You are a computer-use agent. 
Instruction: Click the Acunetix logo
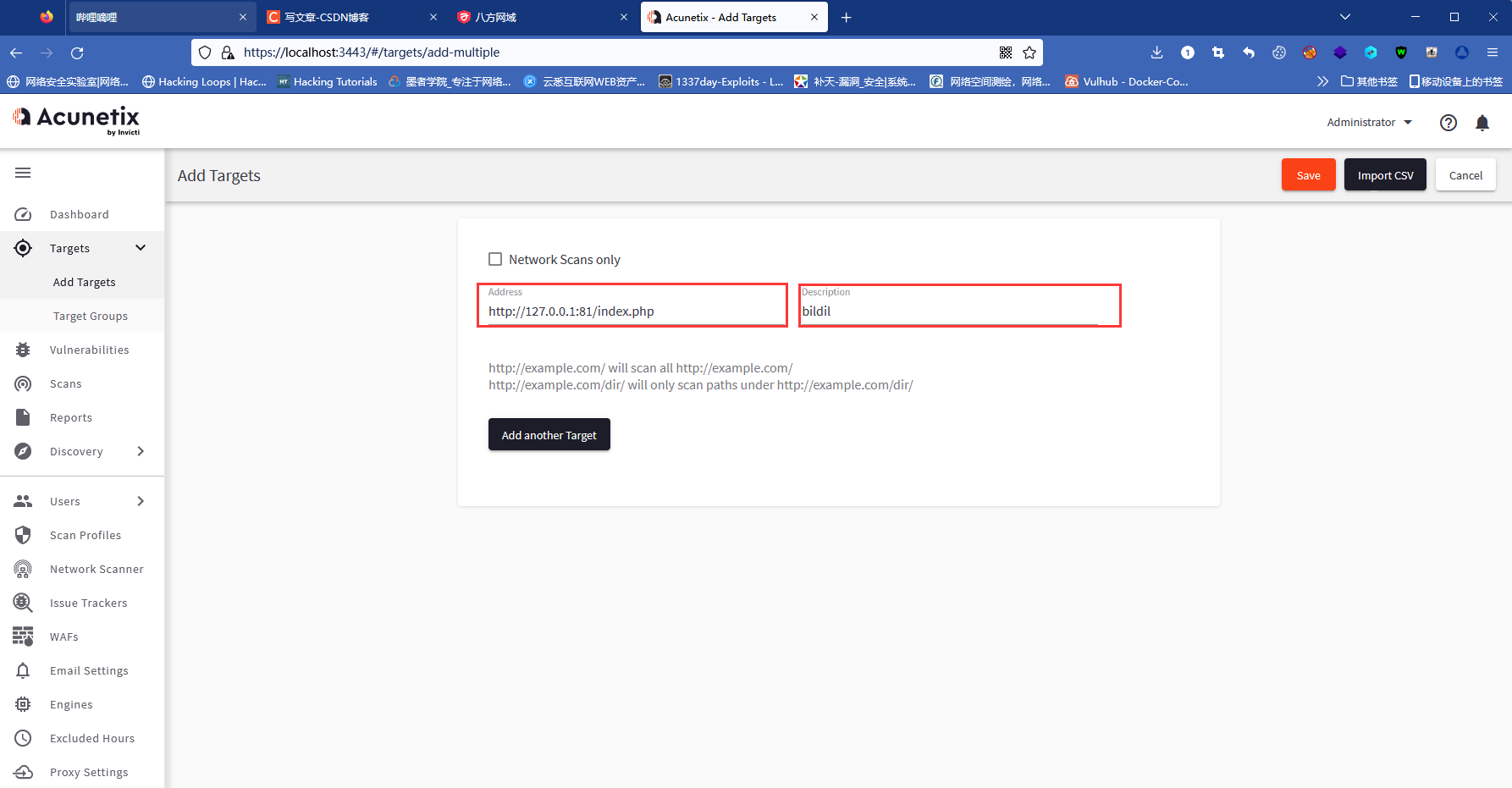point(76,120)
